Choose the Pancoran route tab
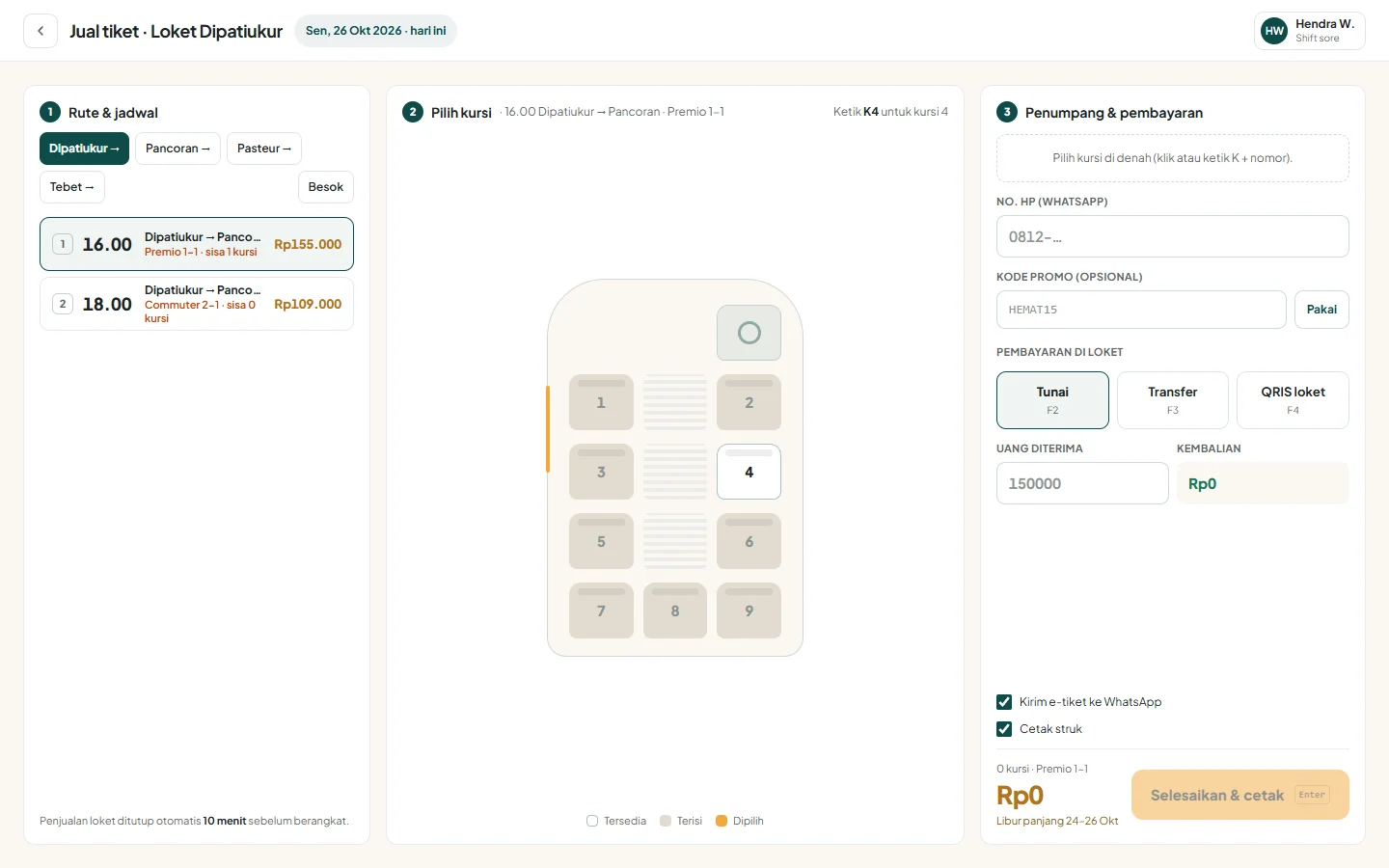The height and width of the screenshot is (868, 1389). tap(177, 149)
